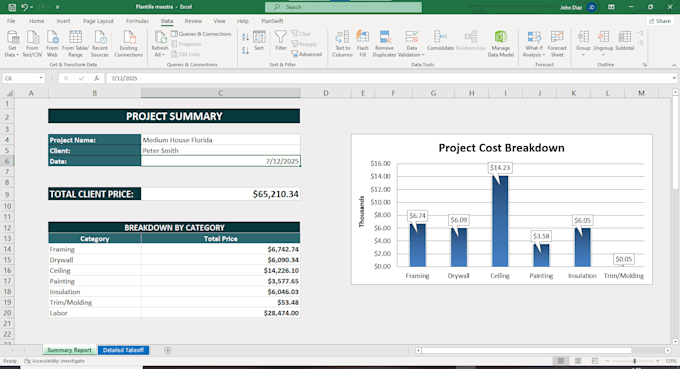The width and height of the screenshot is (680, 369).
Task: Sort descending Z to A
Action: tap(245, 50)
